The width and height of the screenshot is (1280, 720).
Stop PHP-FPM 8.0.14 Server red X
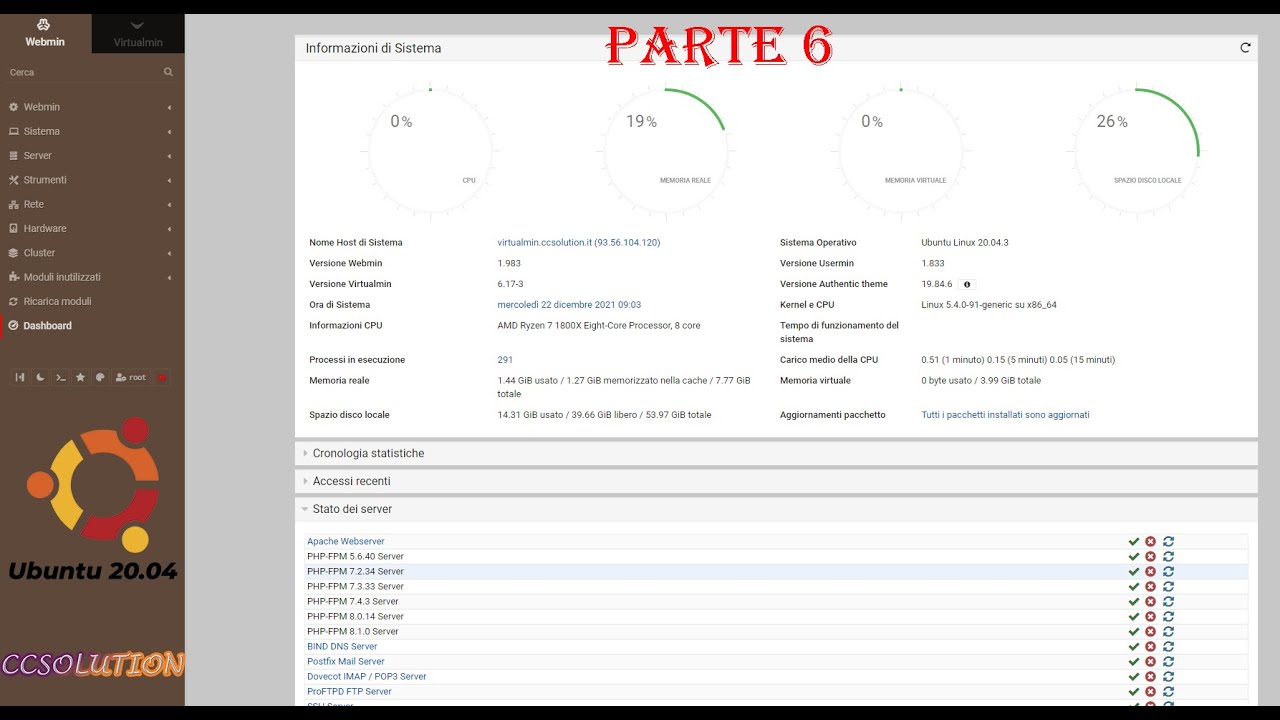coord(1151,616)
